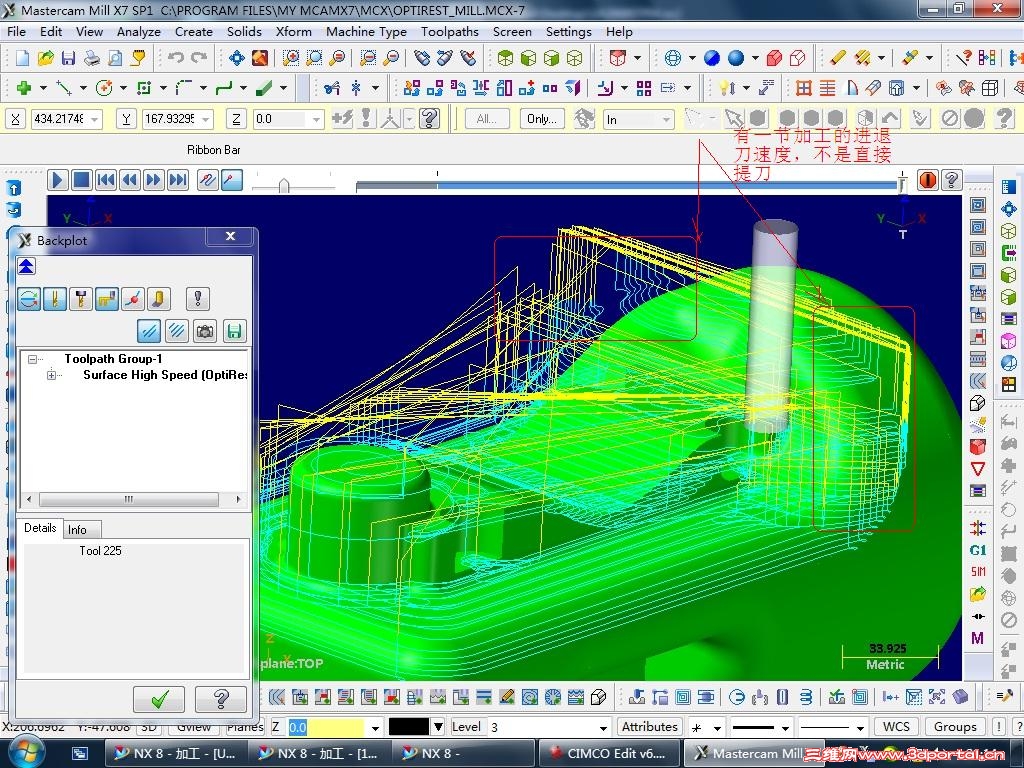Click the G1 icon in right sidebar
This screenshot has height=768, width=1024.
(x=978, y=551)
